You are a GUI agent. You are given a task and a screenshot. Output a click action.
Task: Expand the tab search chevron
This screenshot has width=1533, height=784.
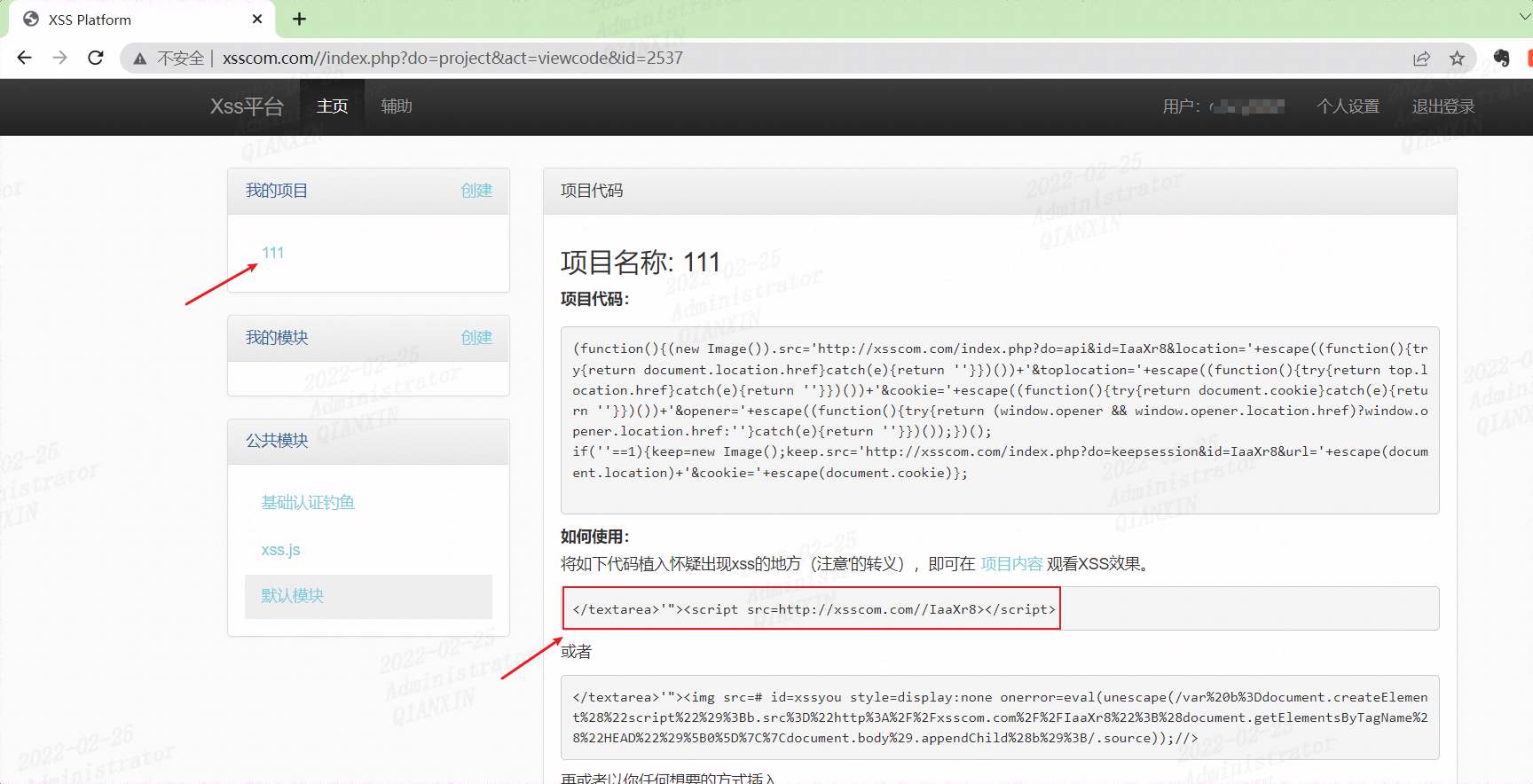(1524, 16)
